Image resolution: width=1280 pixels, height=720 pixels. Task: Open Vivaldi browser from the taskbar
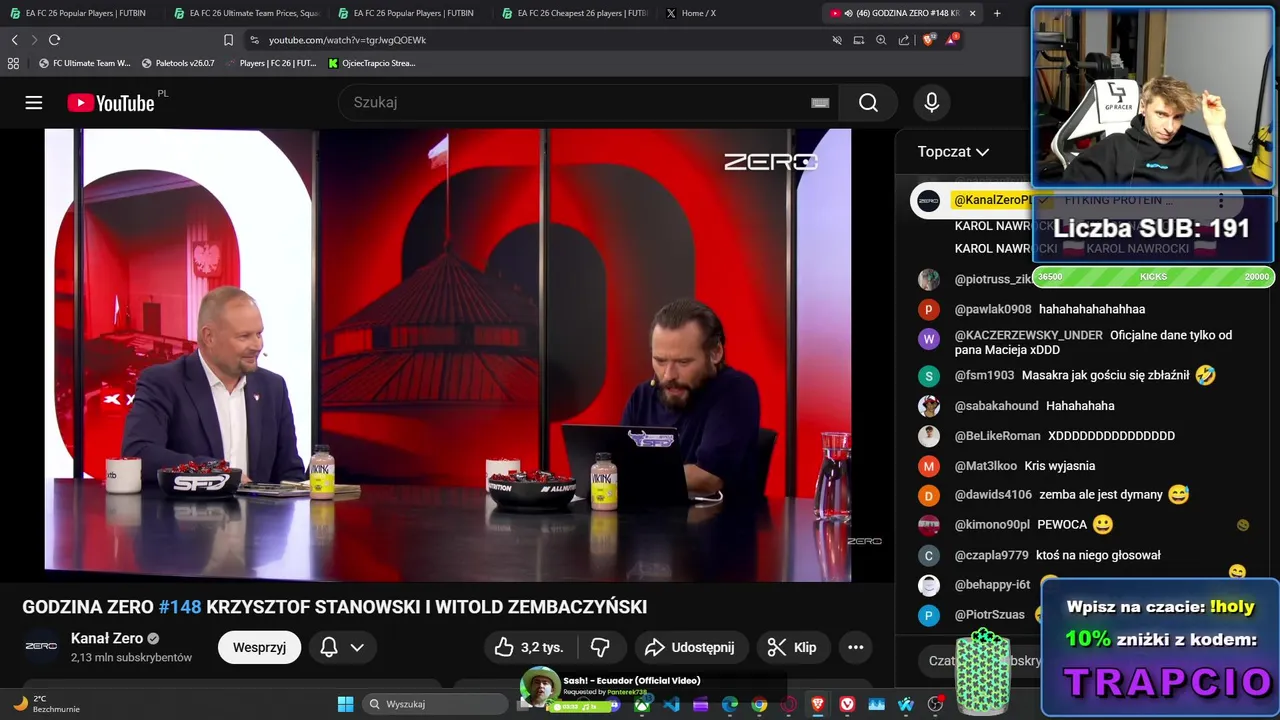pyautogui.click(x=847, y=705)
